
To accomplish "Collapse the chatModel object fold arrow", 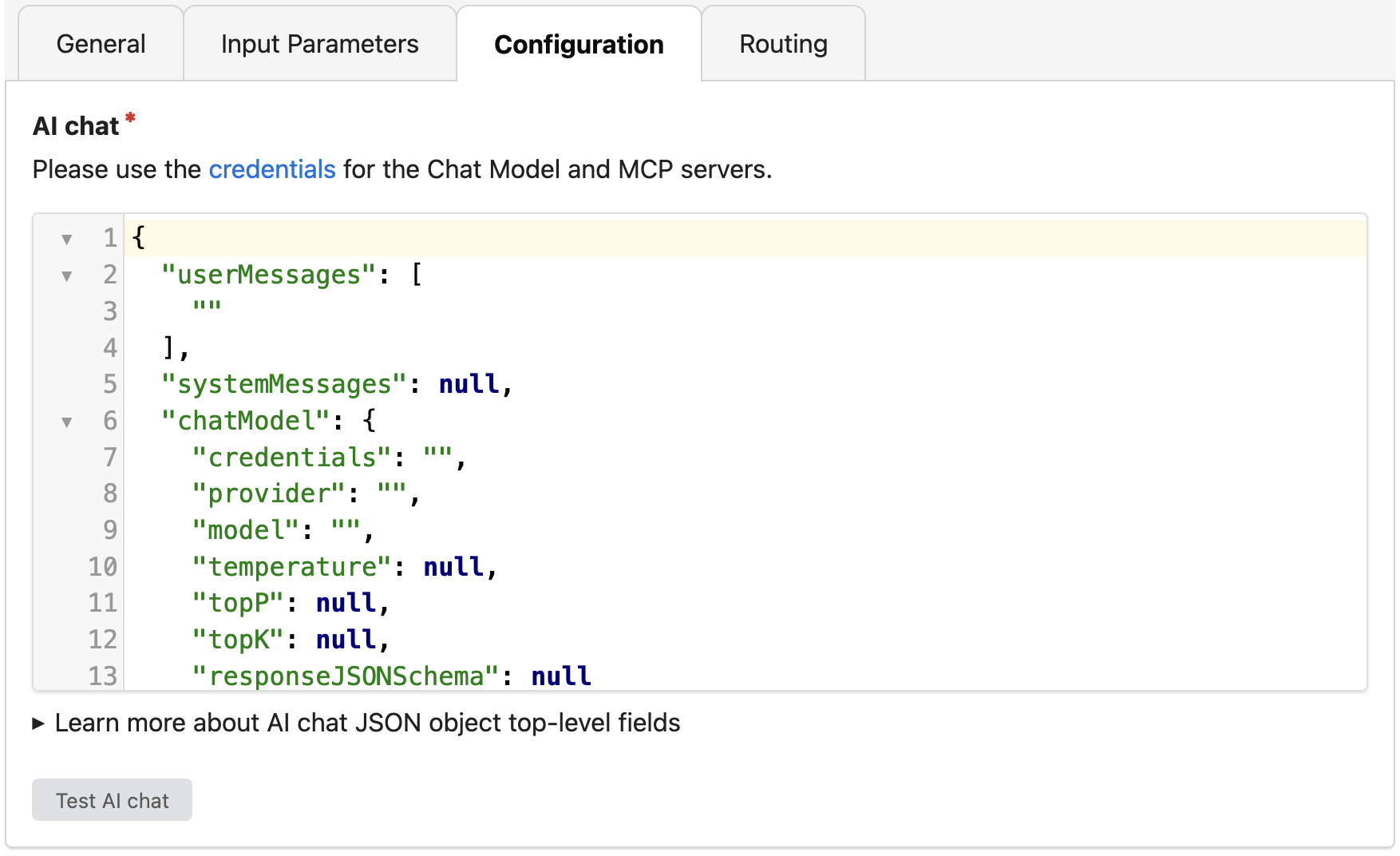I will pos(67,422).
